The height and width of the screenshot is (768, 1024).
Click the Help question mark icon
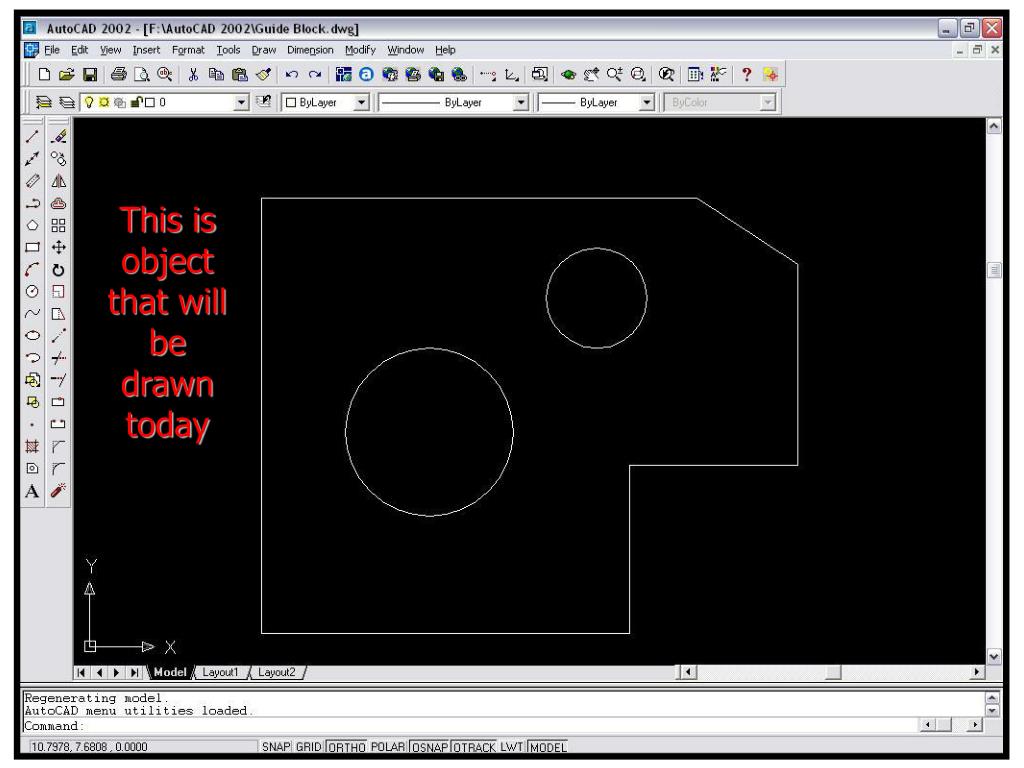[746, 74]
